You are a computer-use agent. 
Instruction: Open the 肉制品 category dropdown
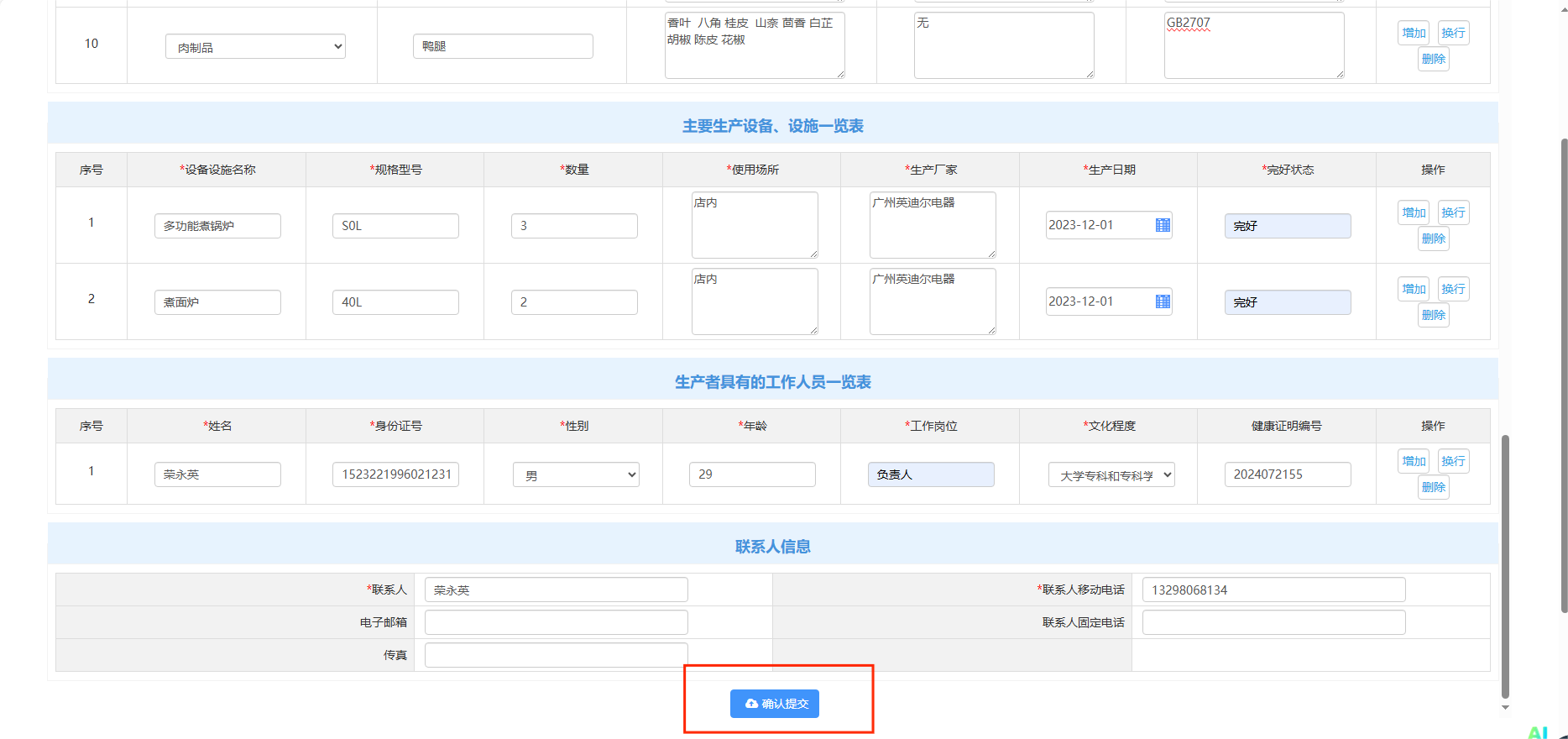coord(255,47)
